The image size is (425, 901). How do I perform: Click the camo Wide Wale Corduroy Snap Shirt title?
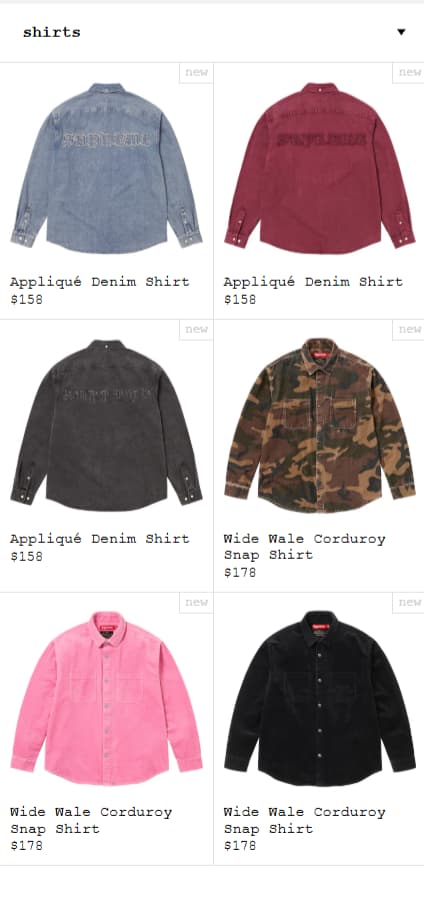click(x=304, y=547)
